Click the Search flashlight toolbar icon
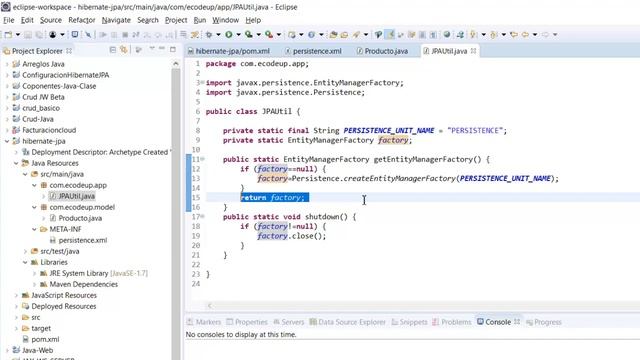The image size is (640, 360). coord(356,35)
